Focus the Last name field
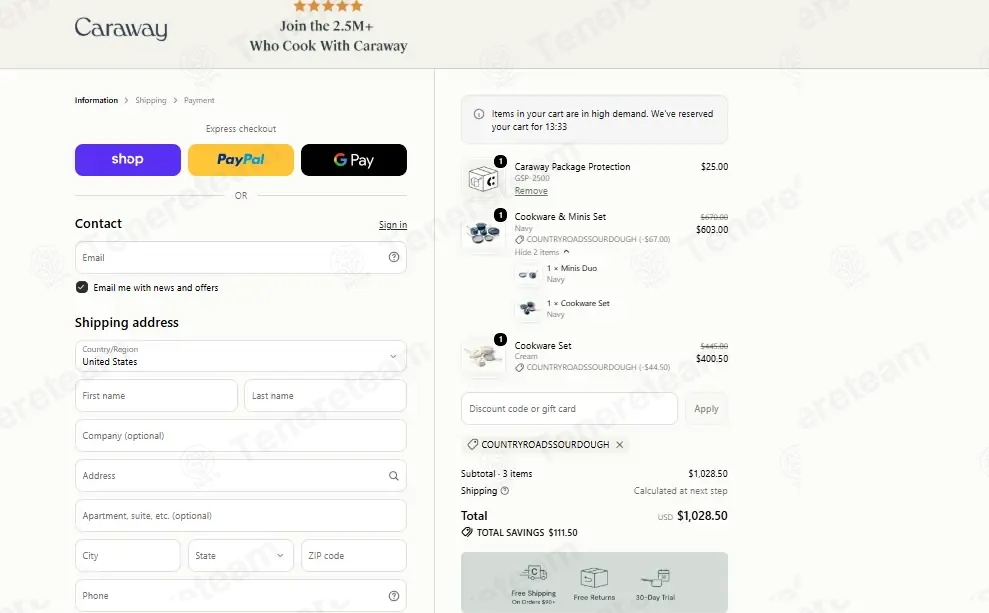This screenshot has height=613, width=989. (325, 395)
